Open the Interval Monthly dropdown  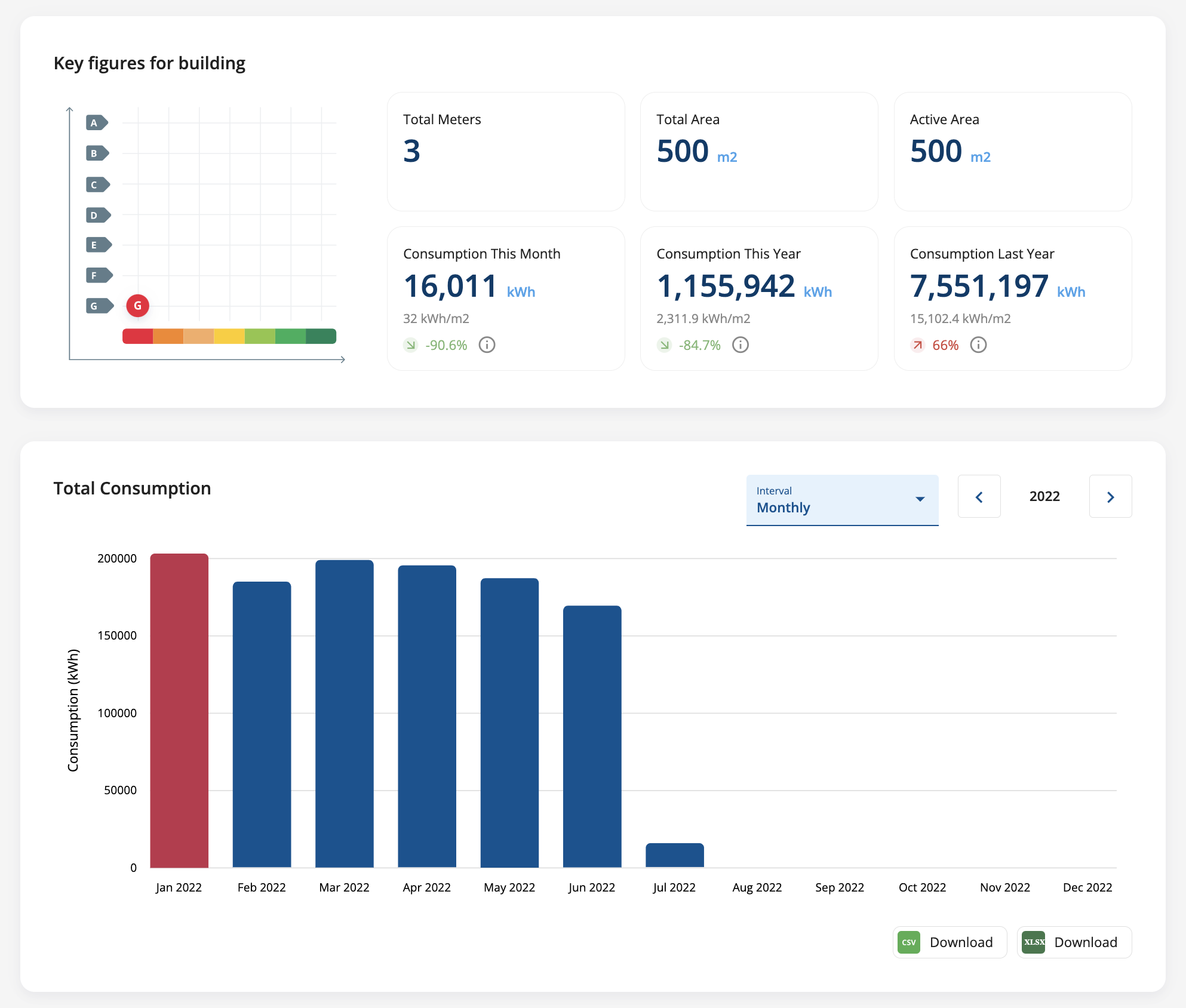pos(843,500)
